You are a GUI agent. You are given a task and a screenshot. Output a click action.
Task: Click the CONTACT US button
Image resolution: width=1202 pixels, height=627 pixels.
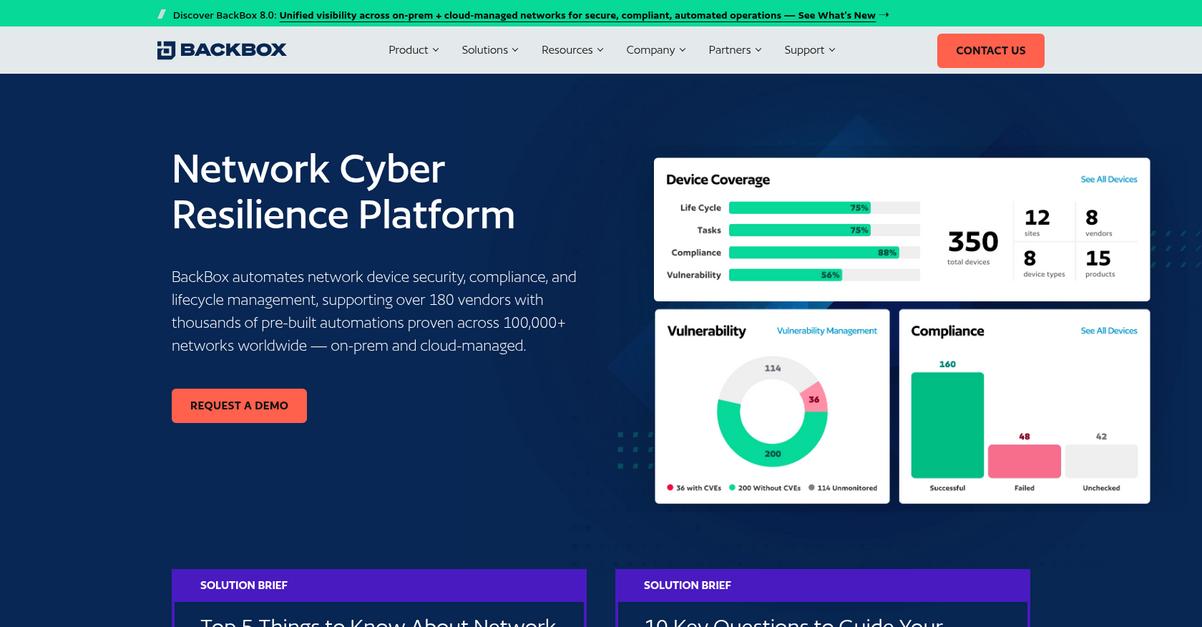click(x=990, y=51)
